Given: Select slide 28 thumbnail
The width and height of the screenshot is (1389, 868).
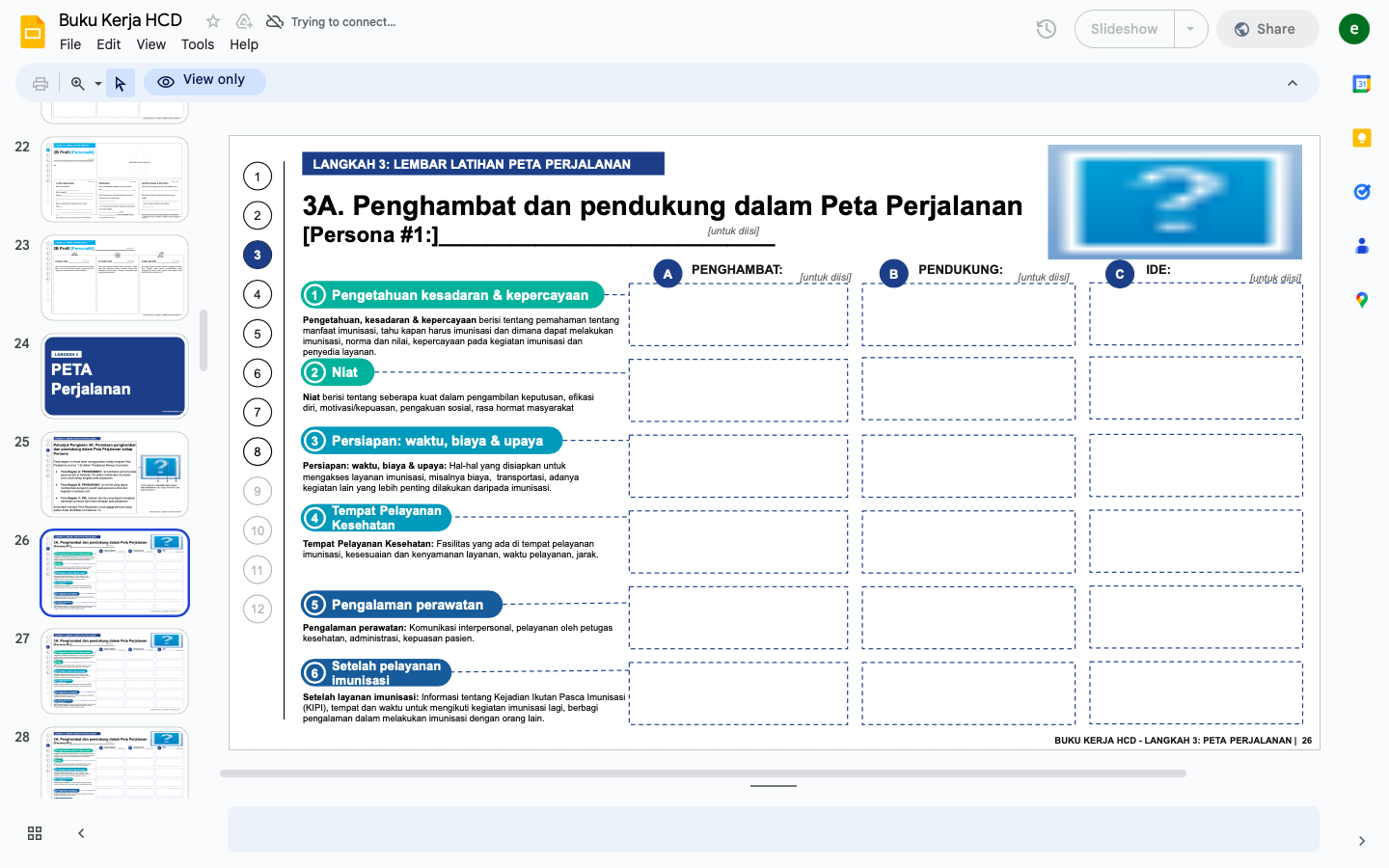Looking at the screenshot, I should [x=115, y=763].
